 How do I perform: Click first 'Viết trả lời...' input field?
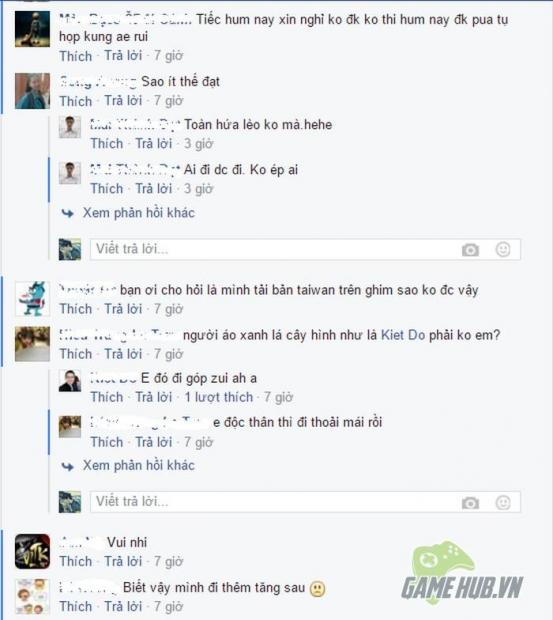[305, 250]
